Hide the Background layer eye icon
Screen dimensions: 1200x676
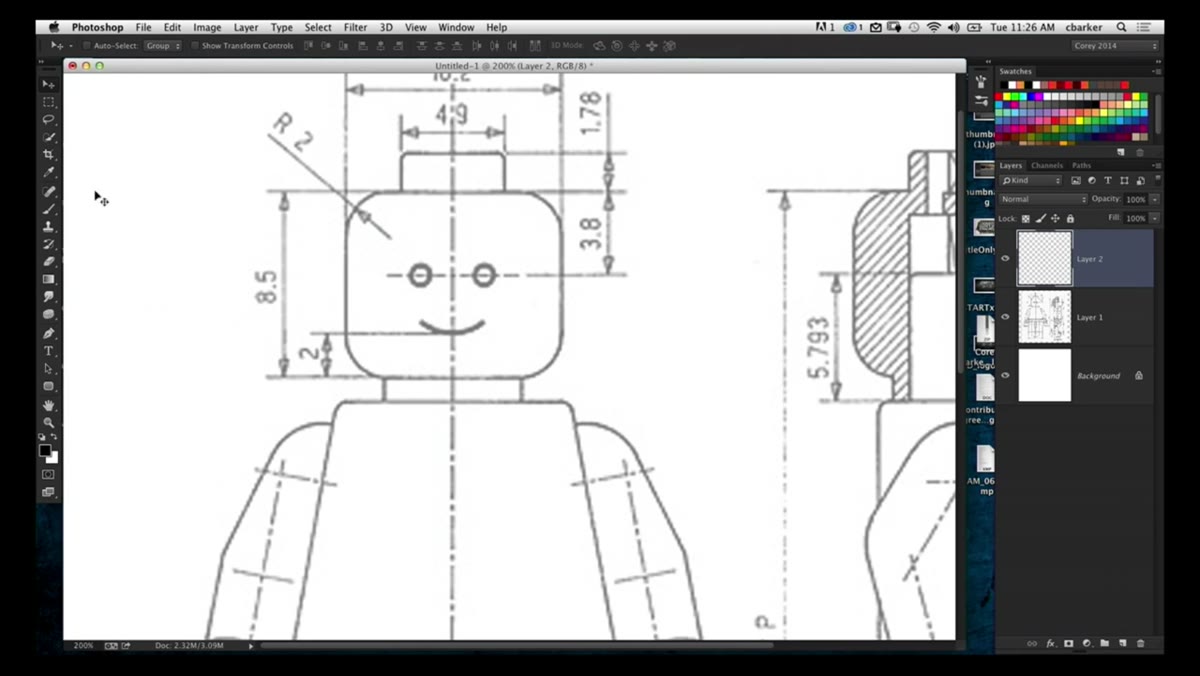[1006, 376]
